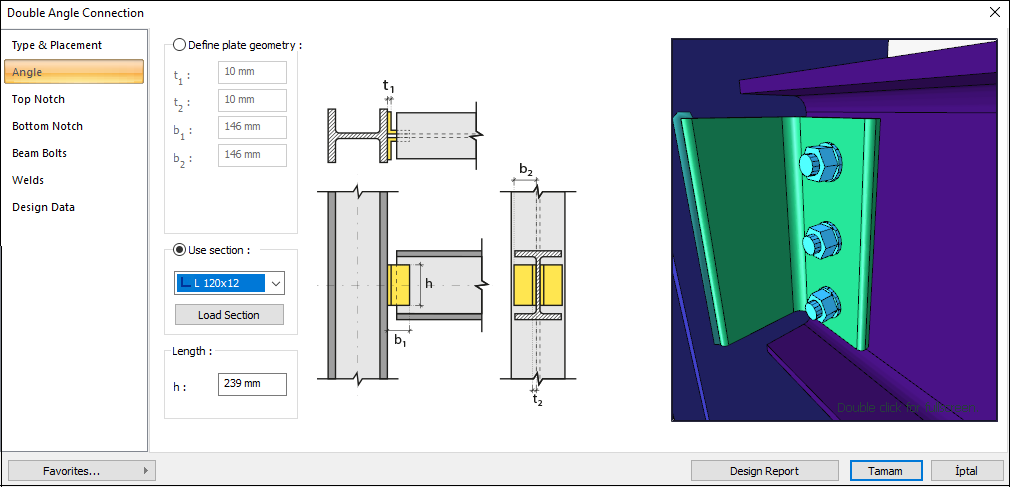Open the Design Data tab

coord(43,207)
